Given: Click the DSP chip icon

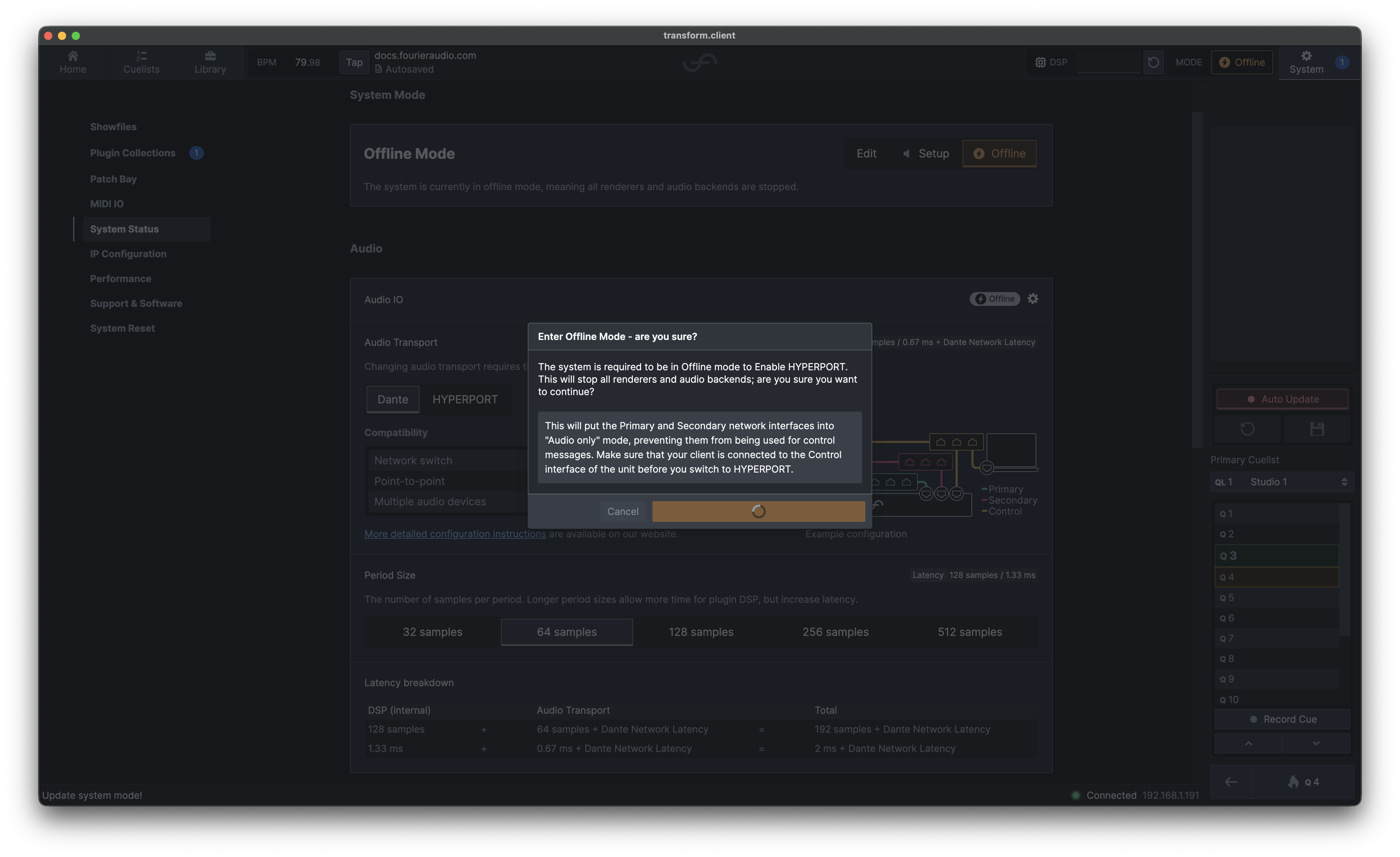Looking at the screenshot, I should coord(1040,62).
